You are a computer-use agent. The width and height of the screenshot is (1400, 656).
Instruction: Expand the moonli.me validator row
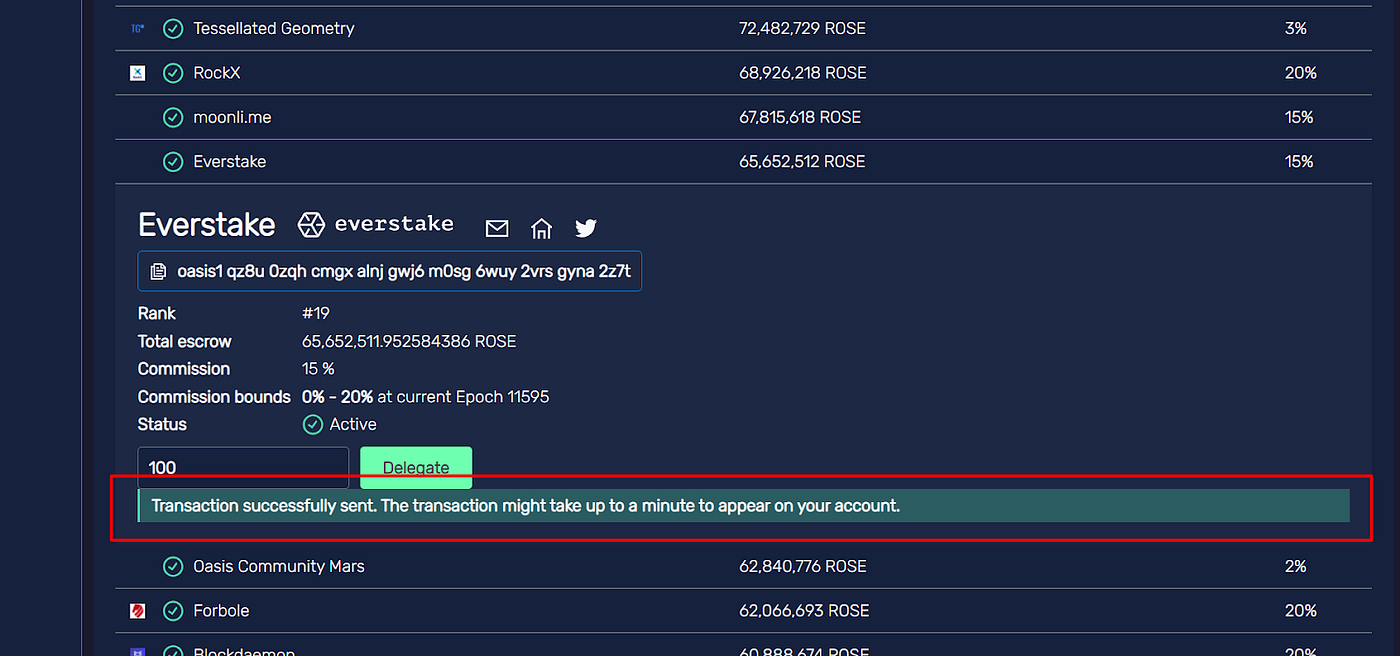tap(743, 117)
